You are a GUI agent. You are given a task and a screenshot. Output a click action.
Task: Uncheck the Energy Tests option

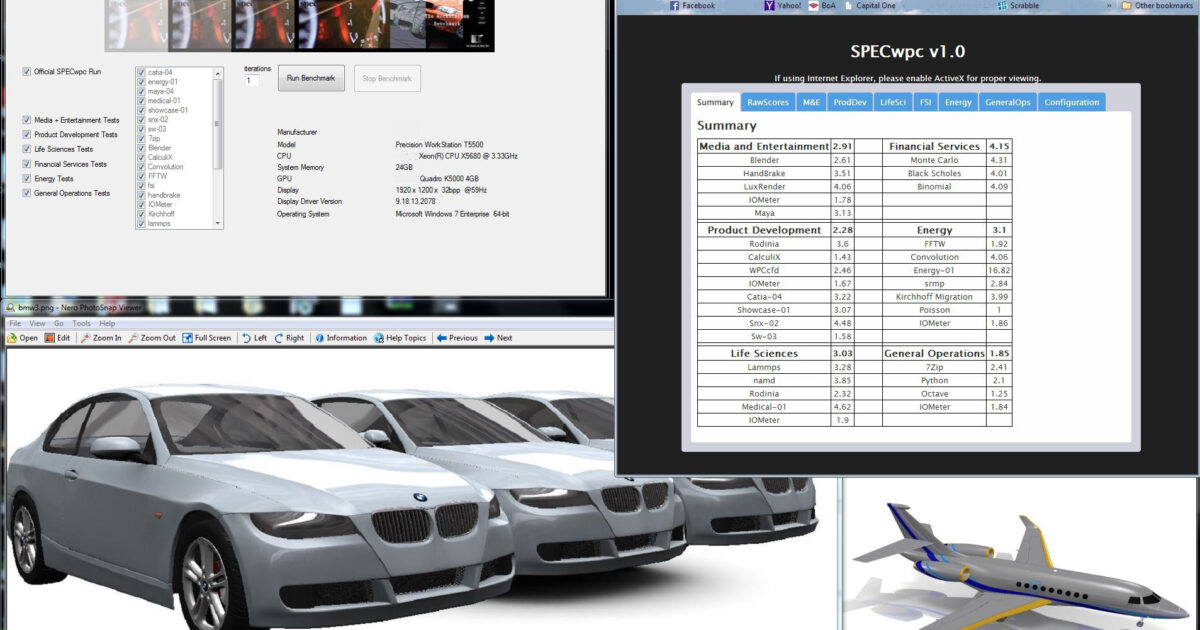25,180
